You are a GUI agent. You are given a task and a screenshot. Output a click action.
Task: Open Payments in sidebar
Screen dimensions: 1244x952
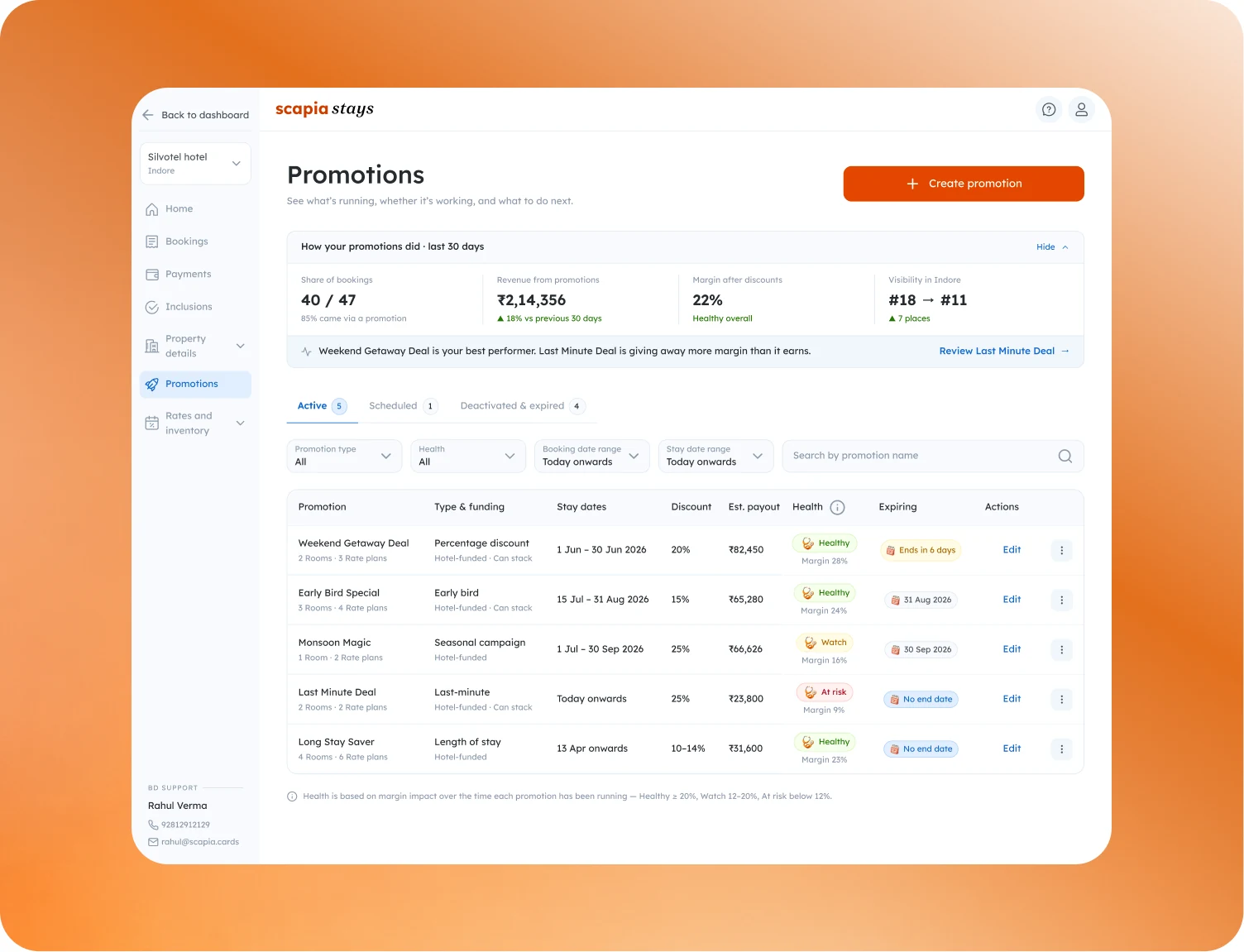[x=195, y=275]
